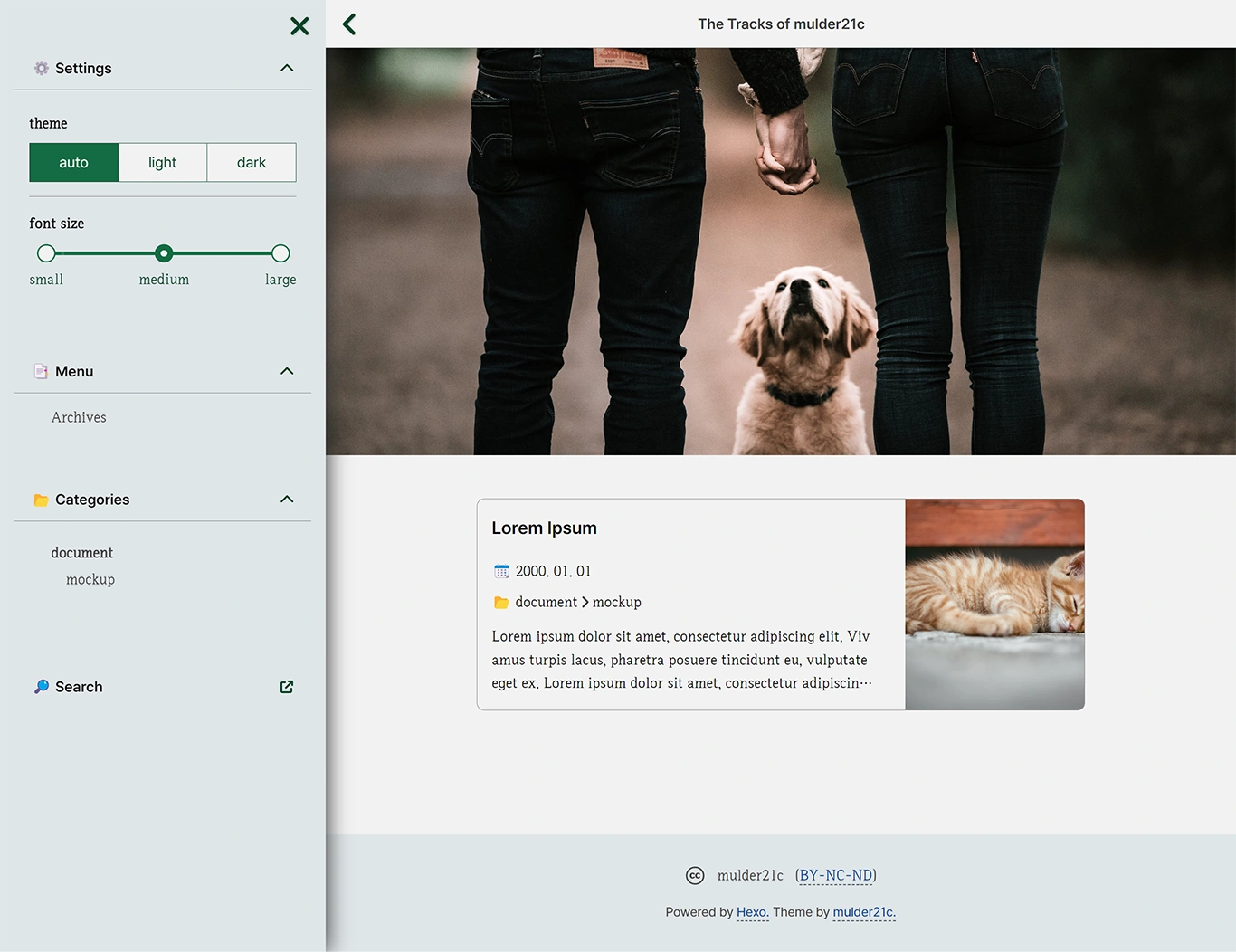The width and height of the screenshot is (1236, 952).
Task: Switch theme to light
Action: click(163, 163)
